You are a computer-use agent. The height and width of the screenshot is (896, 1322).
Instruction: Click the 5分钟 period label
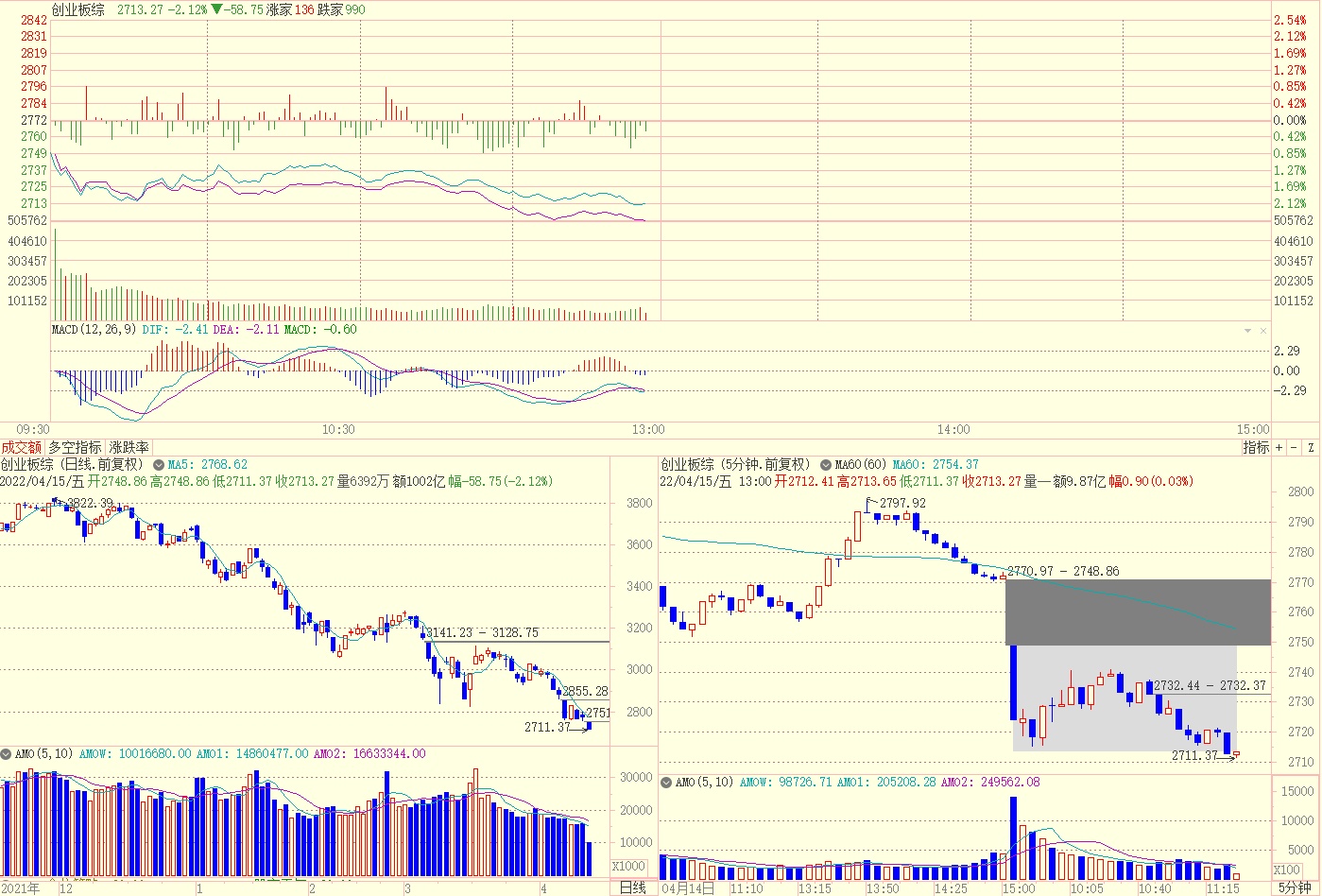point(1295,887)
